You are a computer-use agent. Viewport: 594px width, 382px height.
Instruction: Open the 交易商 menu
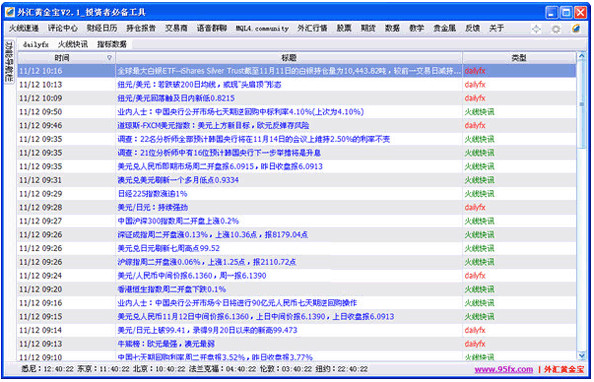(x=176, y=28)
